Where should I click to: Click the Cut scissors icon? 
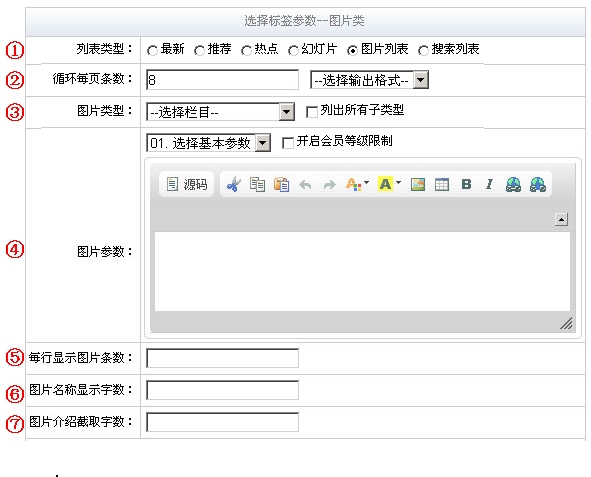pos(234,184)
